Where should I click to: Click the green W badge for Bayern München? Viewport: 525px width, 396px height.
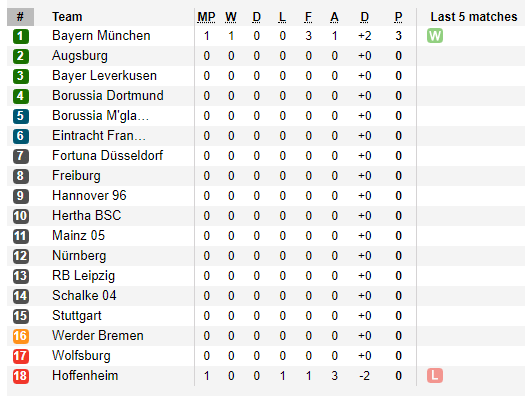tap(435, 36)
